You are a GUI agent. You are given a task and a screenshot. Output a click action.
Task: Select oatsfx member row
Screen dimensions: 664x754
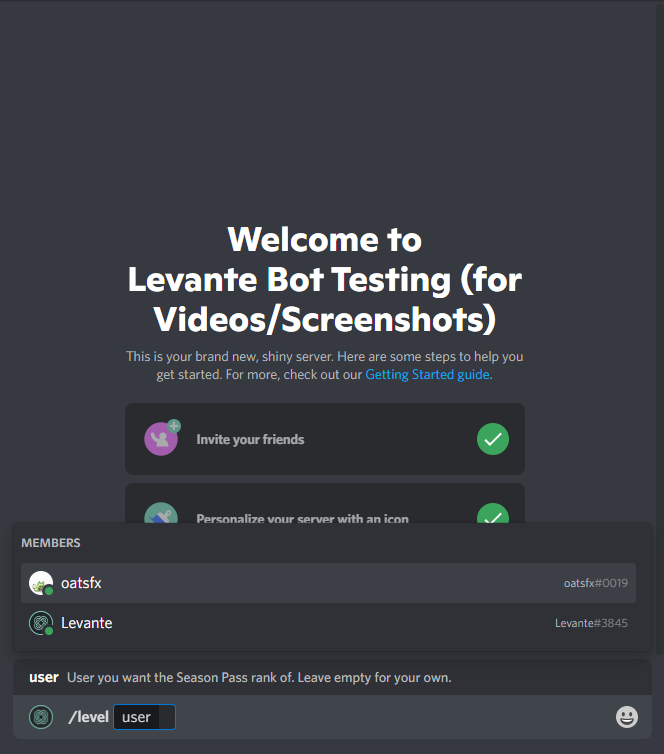tap(328, 583)
